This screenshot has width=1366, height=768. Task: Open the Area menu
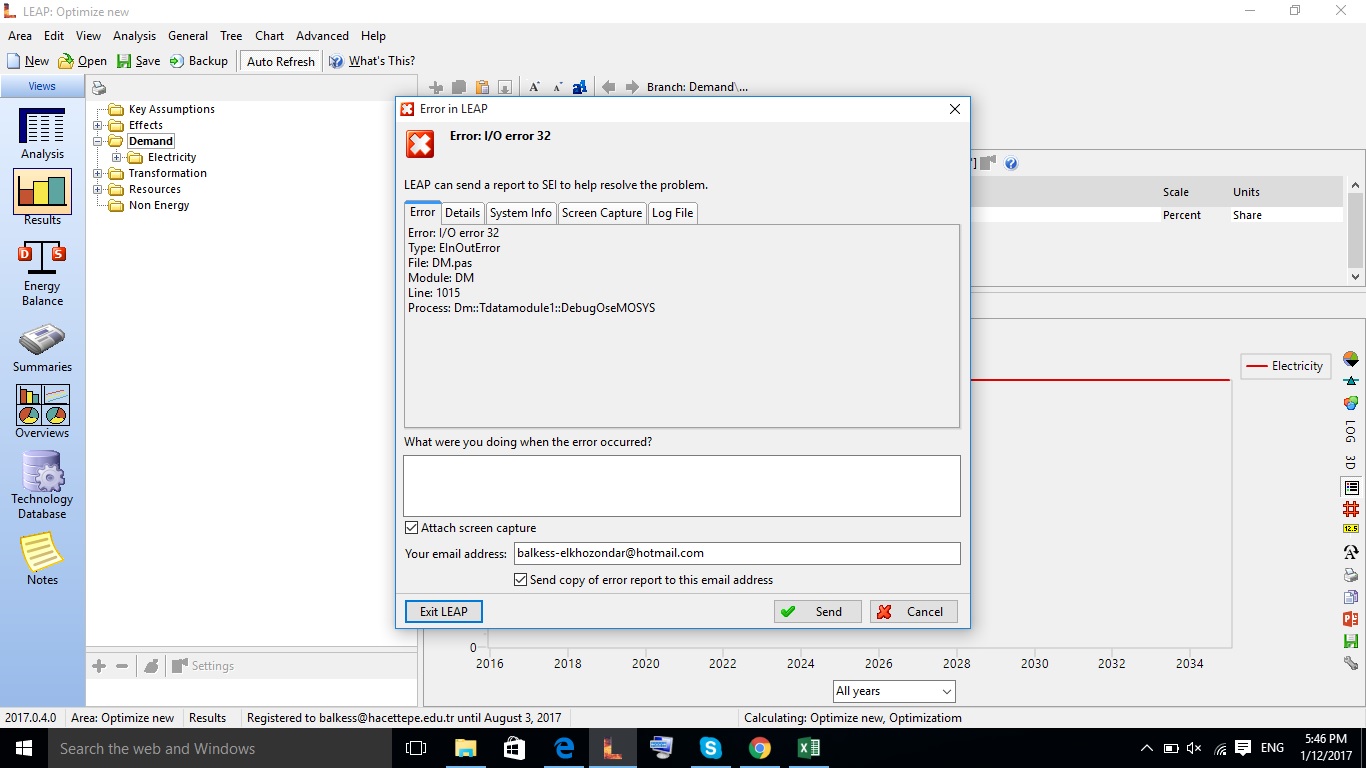(x=20, y=35)
